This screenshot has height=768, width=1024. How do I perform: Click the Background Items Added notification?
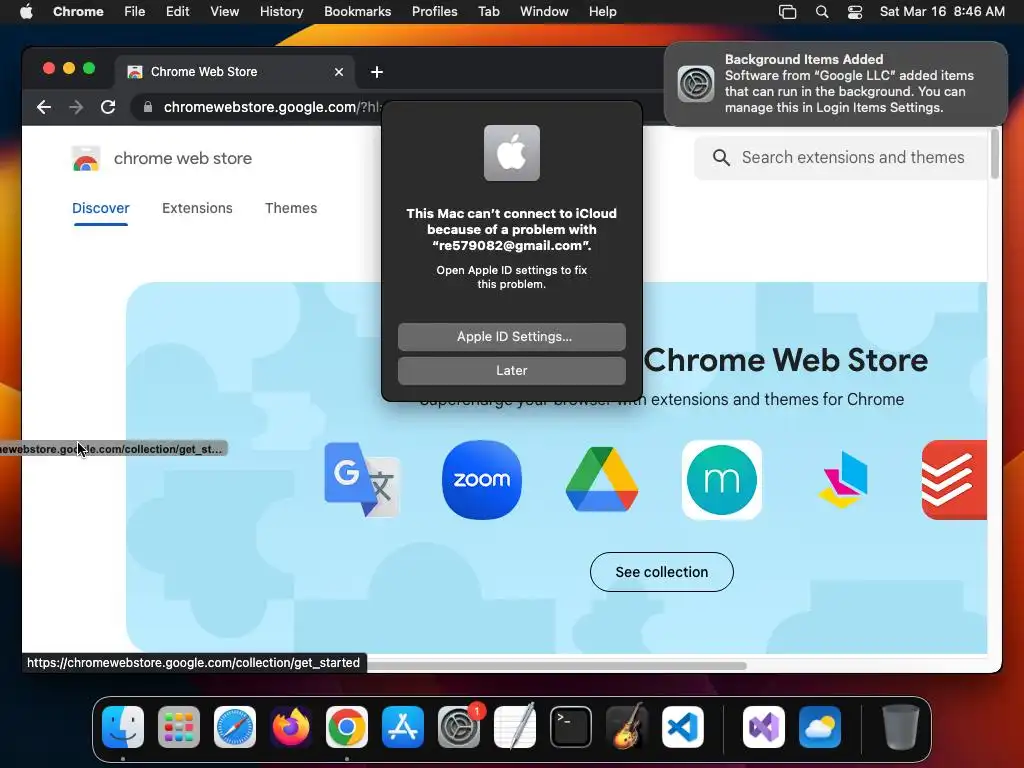pyautogui.click(x=835, y=84)
